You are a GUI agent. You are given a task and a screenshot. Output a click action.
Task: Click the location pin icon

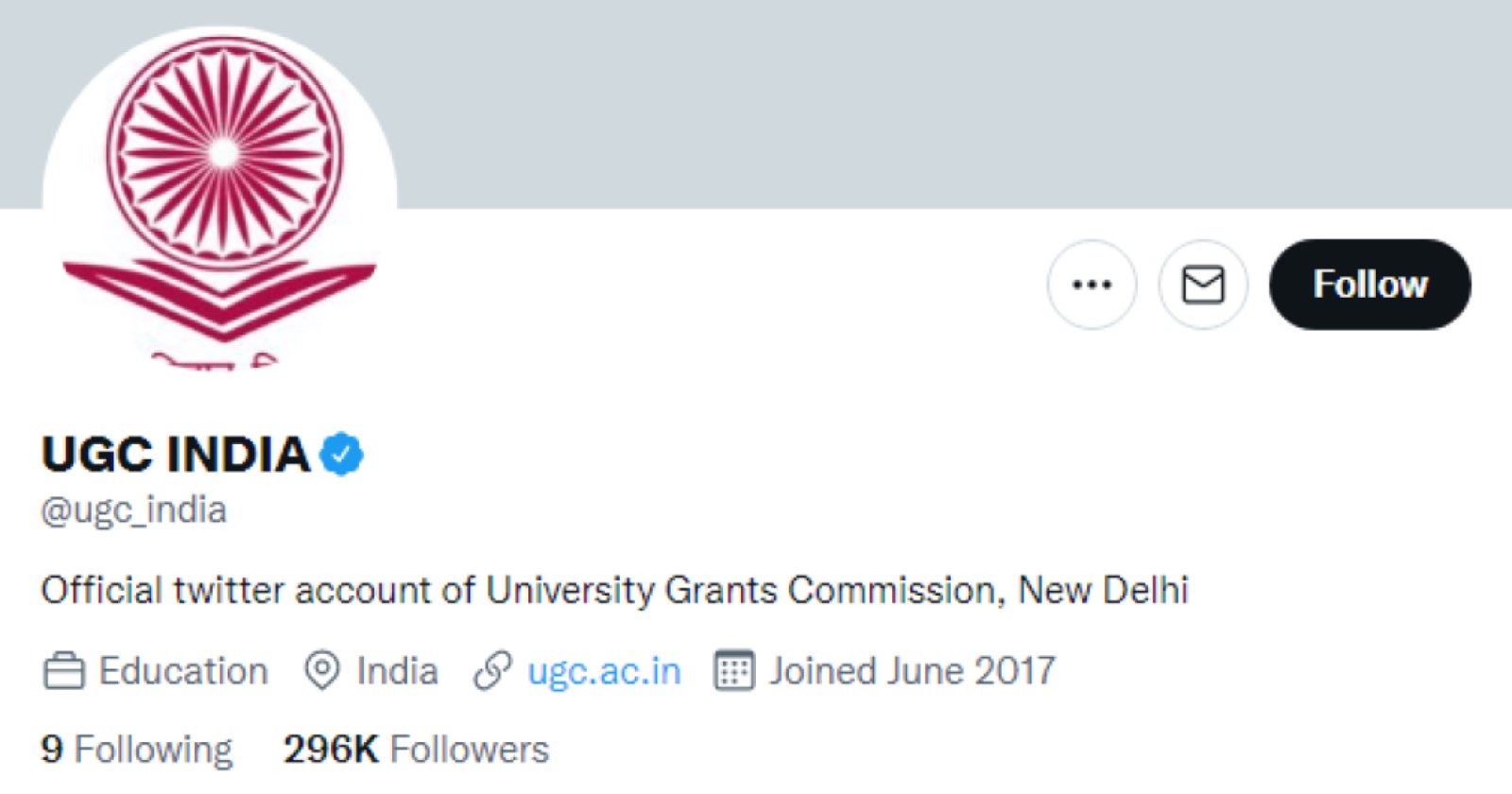point(321,671)
